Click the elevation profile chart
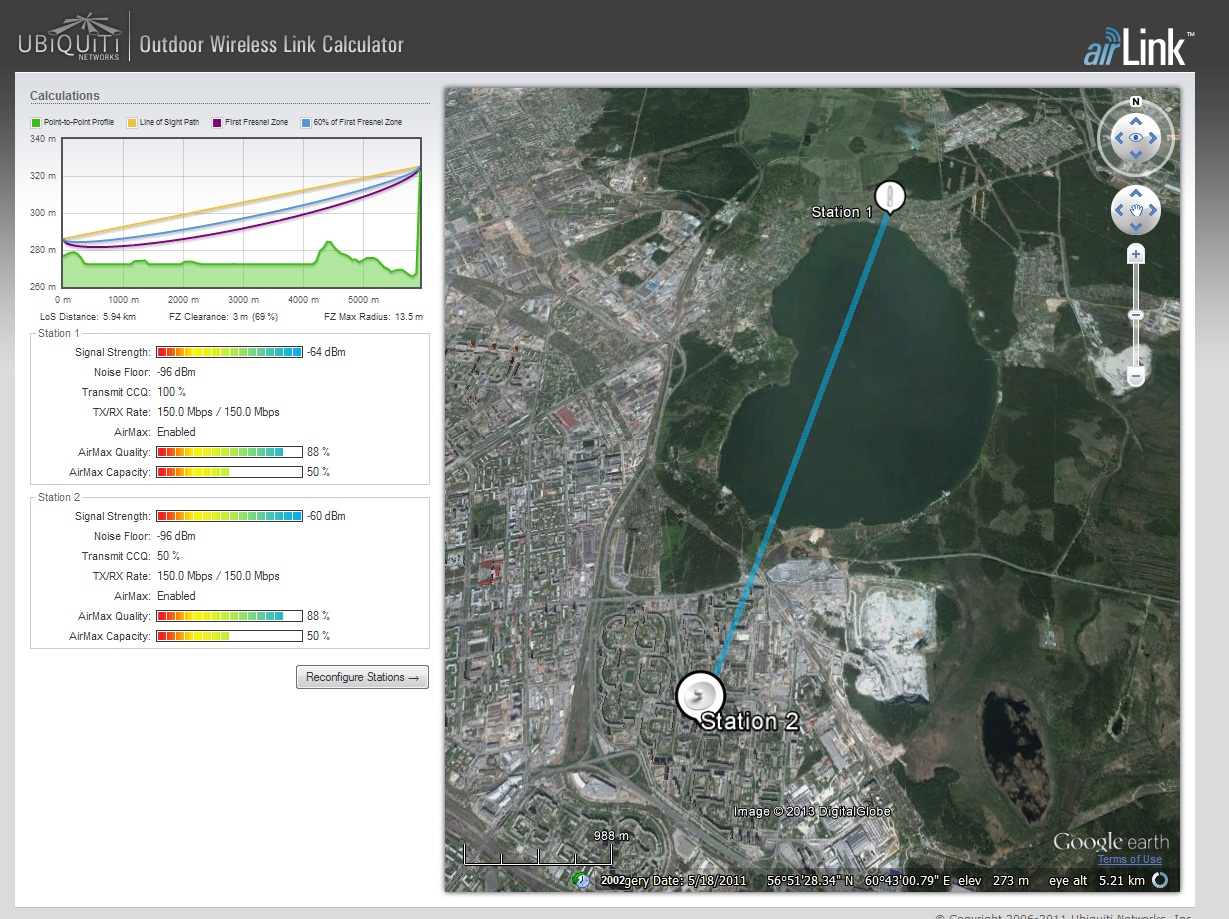 241,213
